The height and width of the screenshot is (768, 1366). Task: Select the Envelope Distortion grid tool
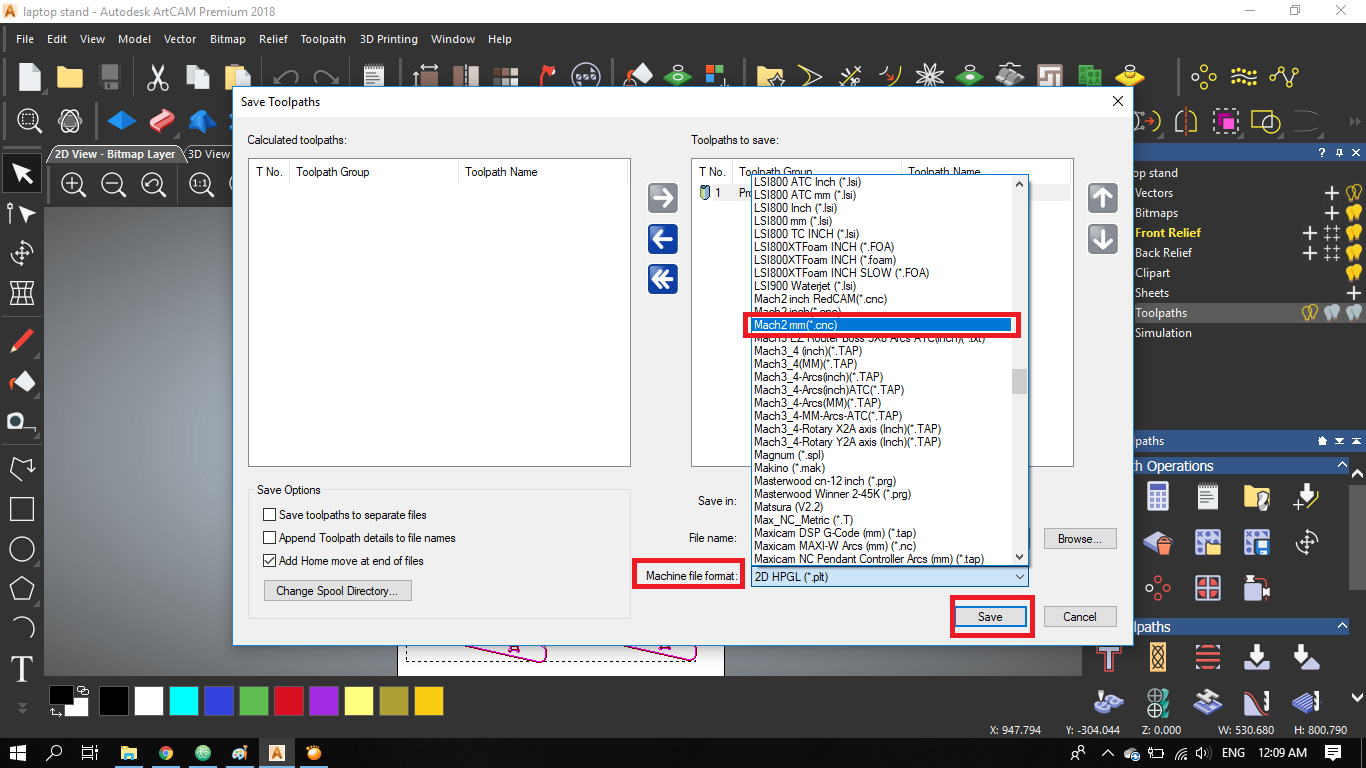click(x=22, y=292)
